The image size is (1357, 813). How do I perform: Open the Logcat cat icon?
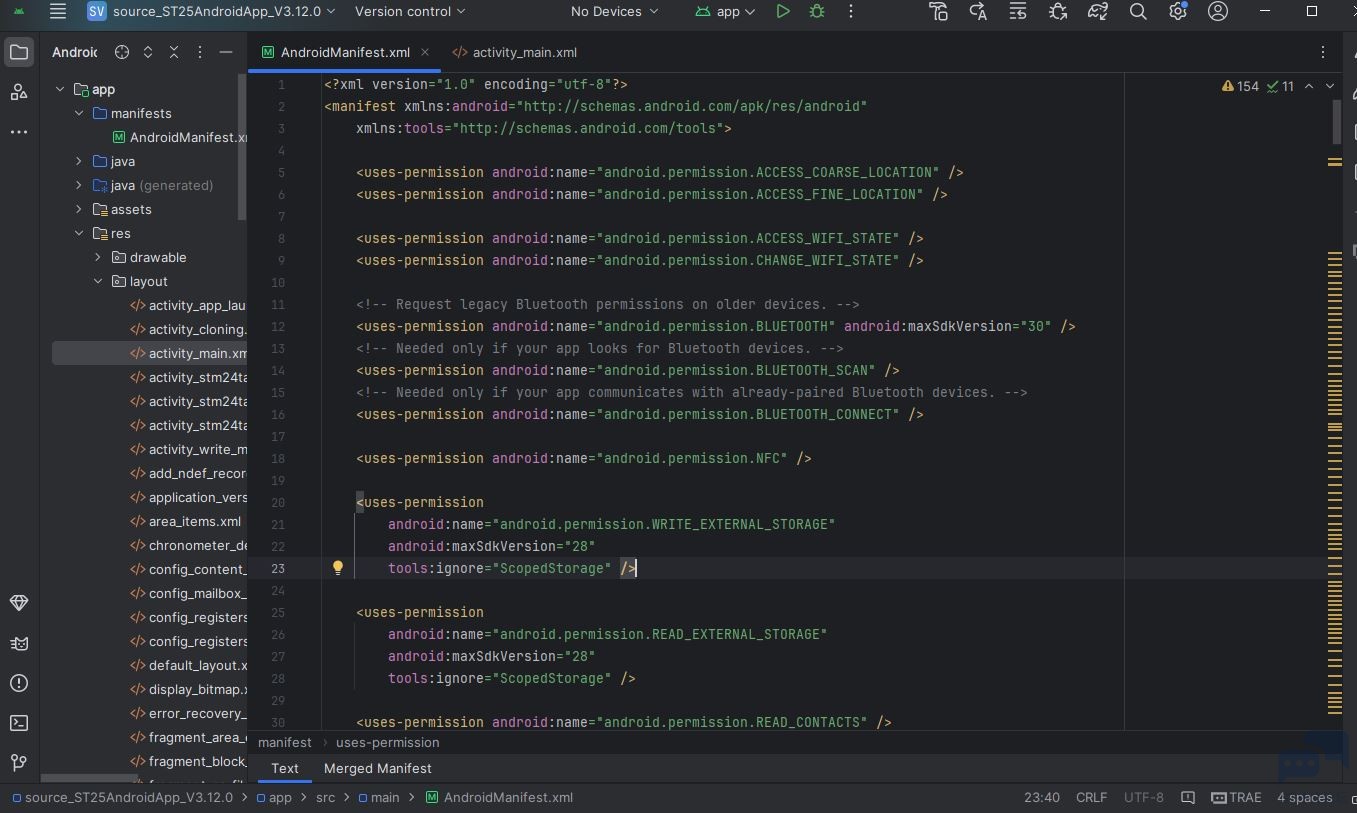click(18, 643)
